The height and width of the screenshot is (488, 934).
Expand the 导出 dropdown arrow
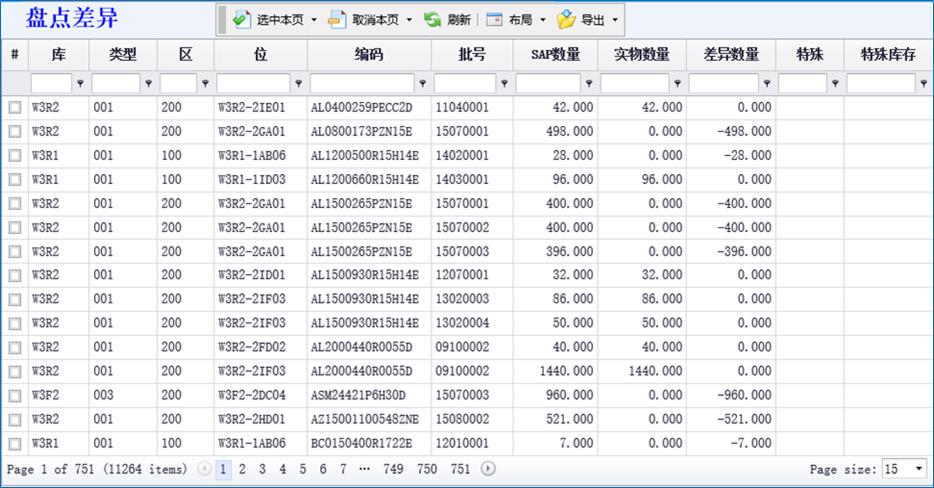(x=614, y=19)
